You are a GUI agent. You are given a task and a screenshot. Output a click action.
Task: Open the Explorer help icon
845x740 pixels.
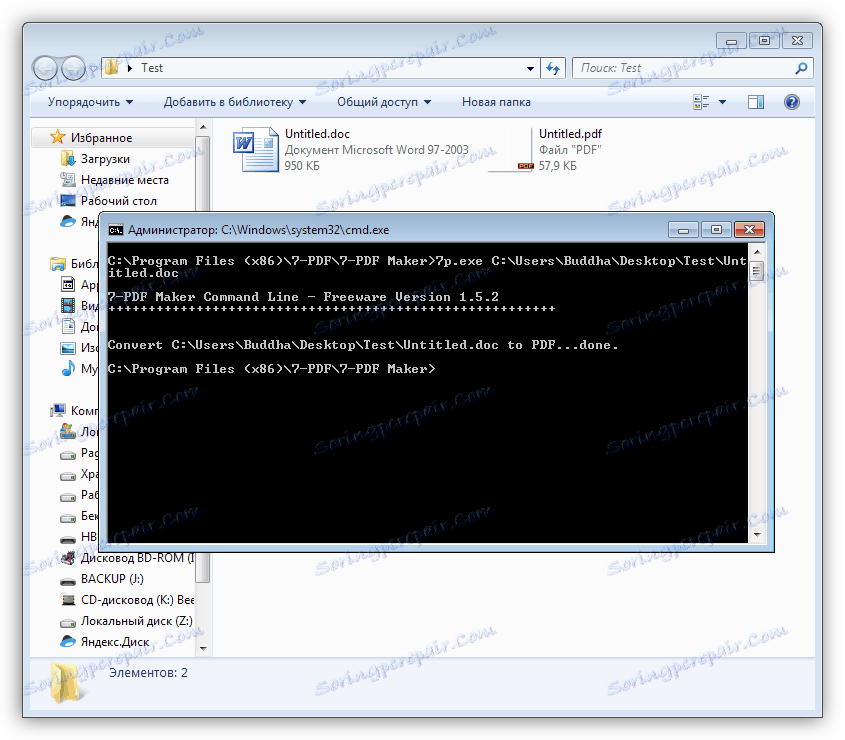(x=792, y=102)
